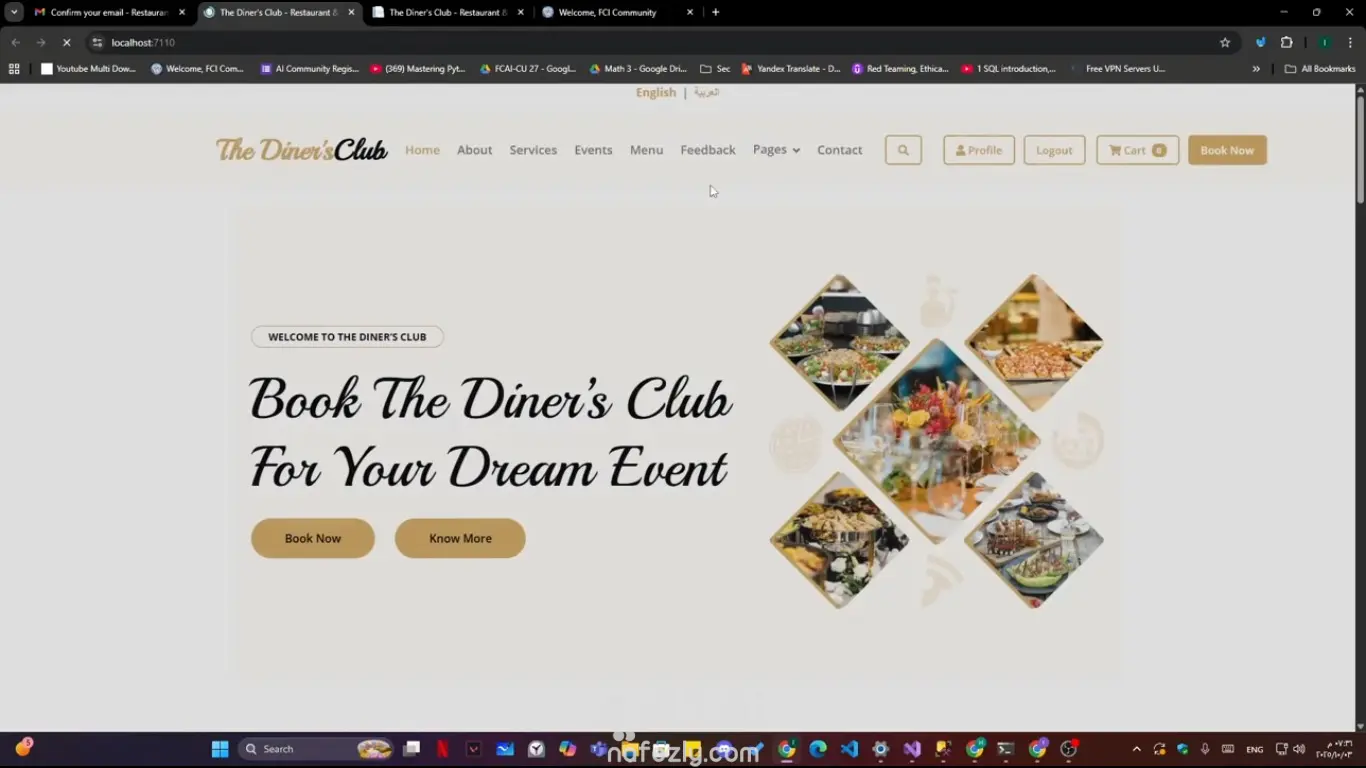Expand the bookmarks overflow chevron
The width and height of the screenshot is (1366, 768).
click(x=1256, y=69)
